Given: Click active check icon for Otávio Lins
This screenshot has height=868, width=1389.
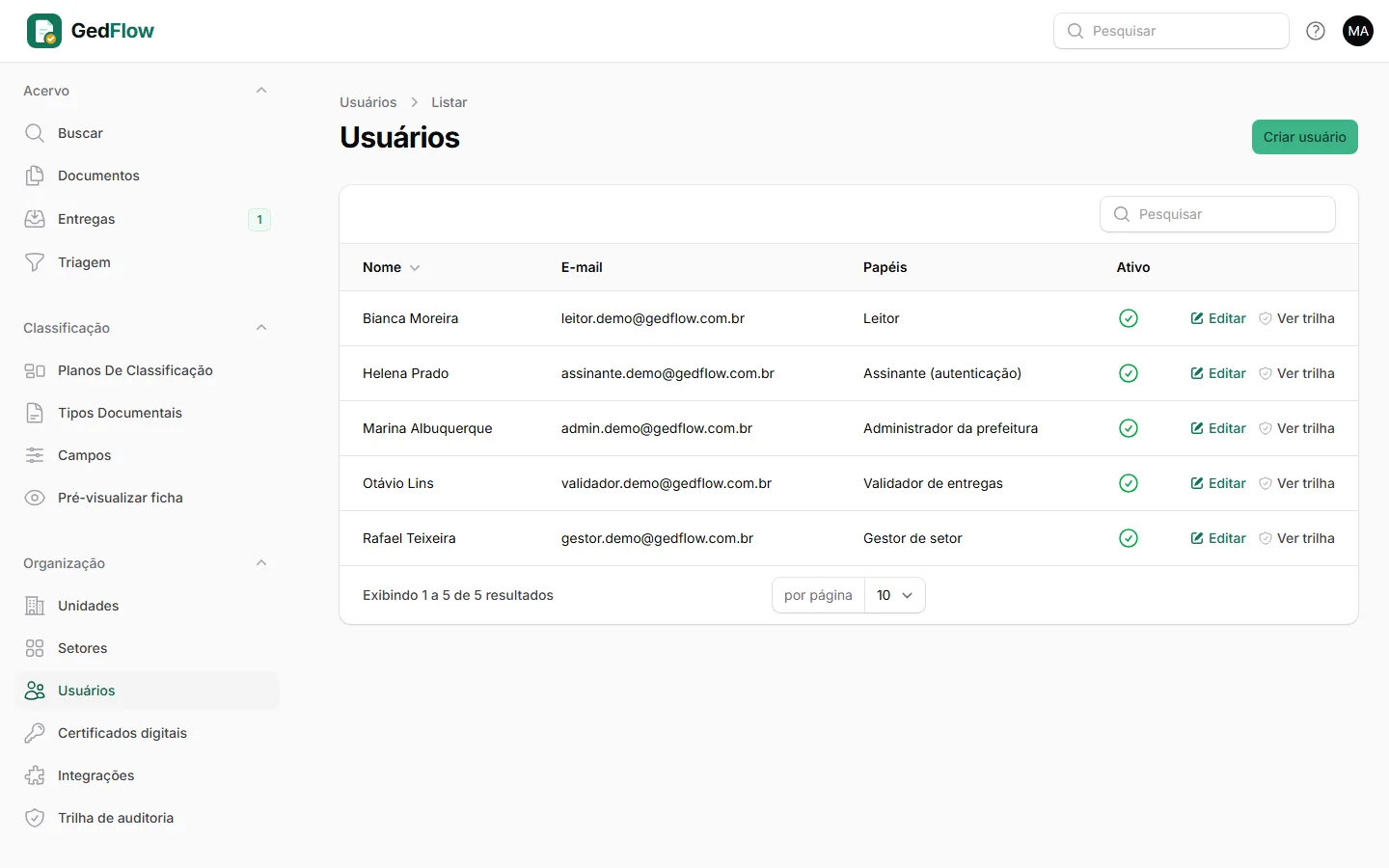Looking at the screenshot, I should [1129, 483].
